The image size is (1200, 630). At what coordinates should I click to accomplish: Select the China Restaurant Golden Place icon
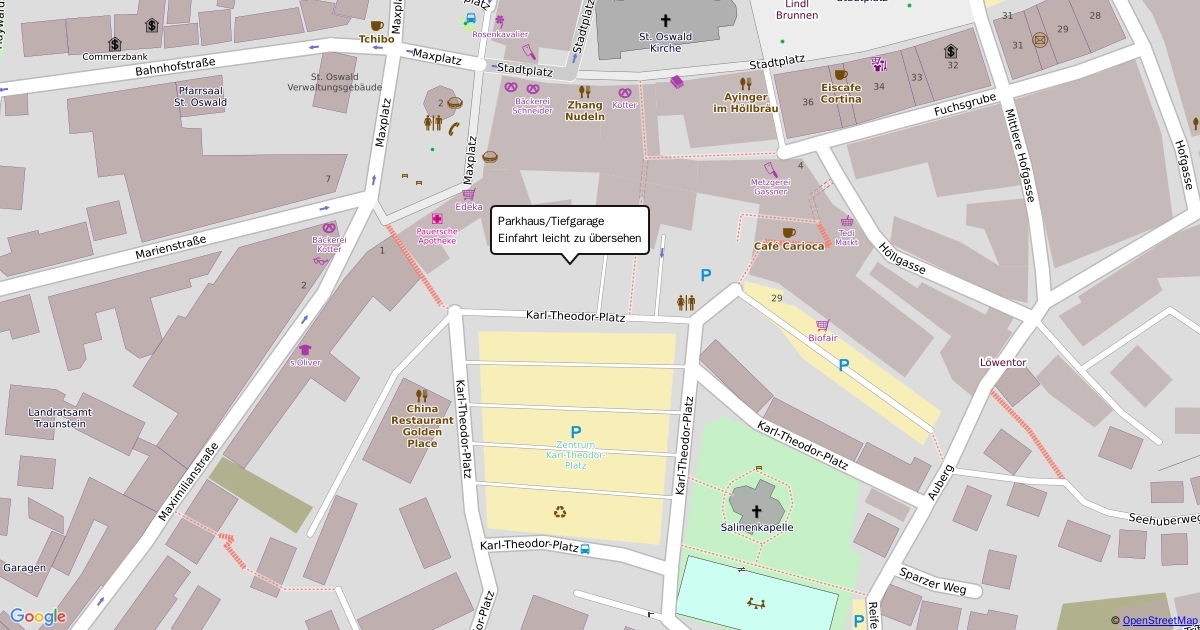click(x=421, y=395)
